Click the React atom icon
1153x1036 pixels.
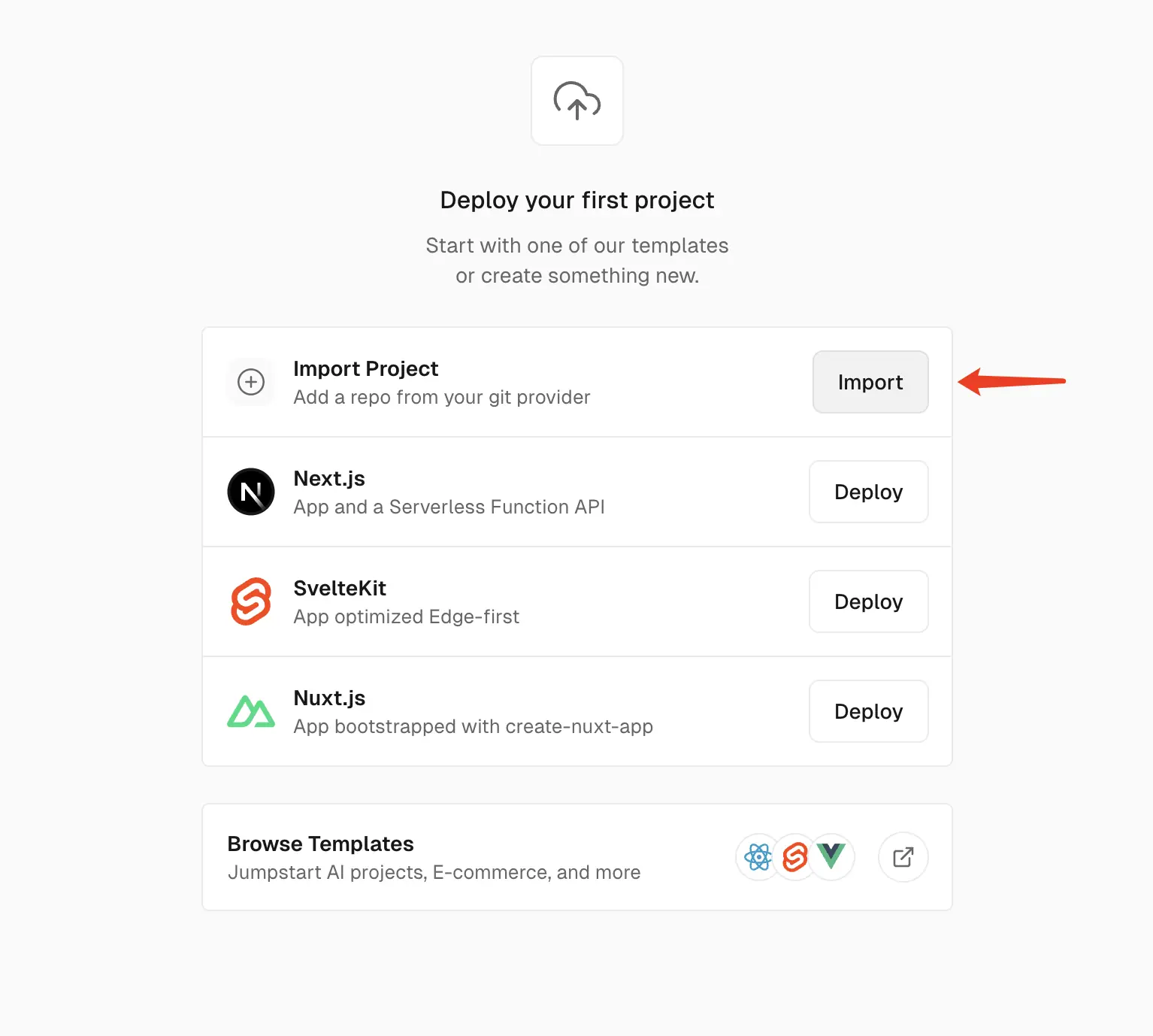(758, 857)
